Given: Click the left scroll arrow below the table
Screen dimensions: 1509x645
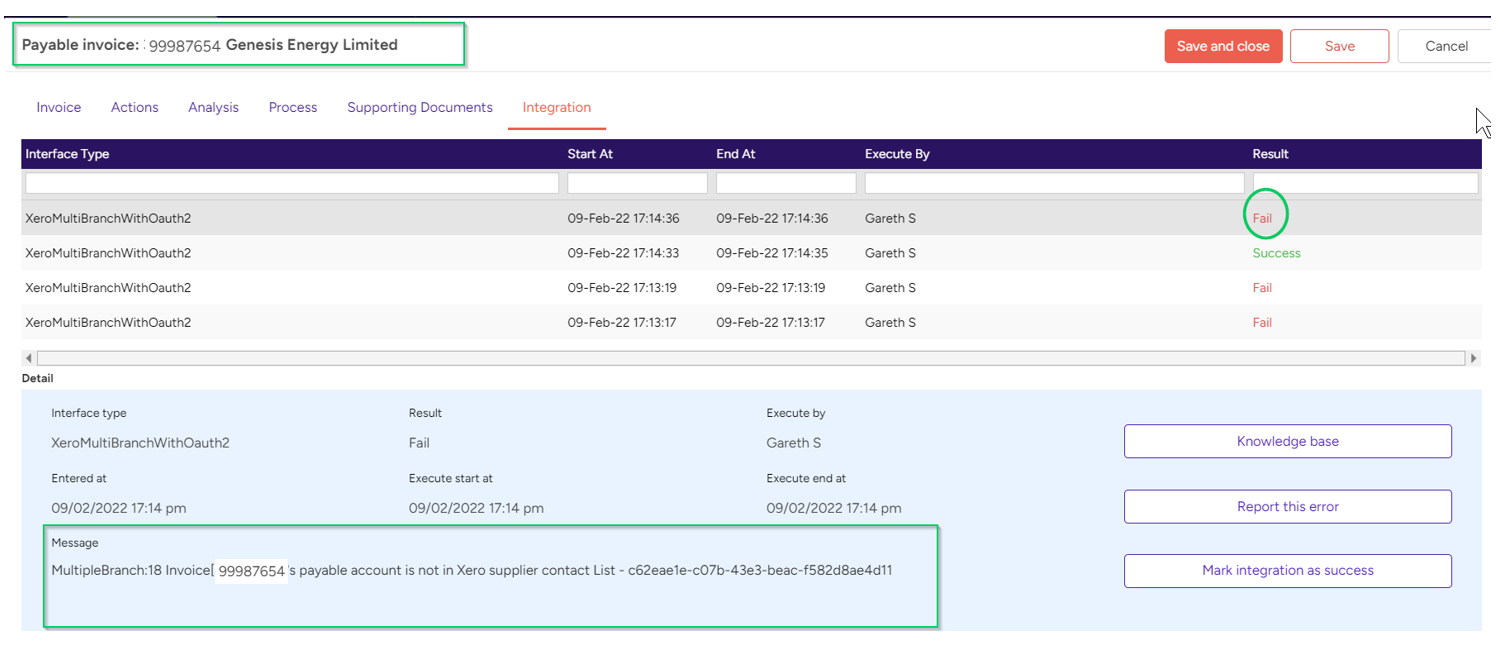Looking at the screenshot, I should point(28,357).
